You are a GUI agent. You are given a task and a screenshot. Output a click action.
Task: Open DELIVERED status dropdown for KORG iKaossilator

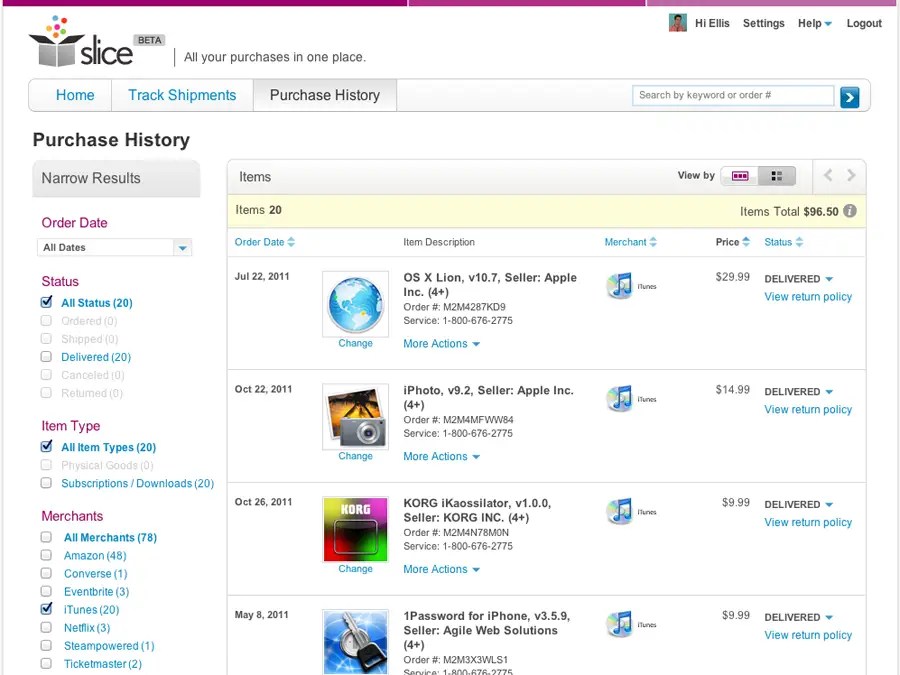pos(798,505)
